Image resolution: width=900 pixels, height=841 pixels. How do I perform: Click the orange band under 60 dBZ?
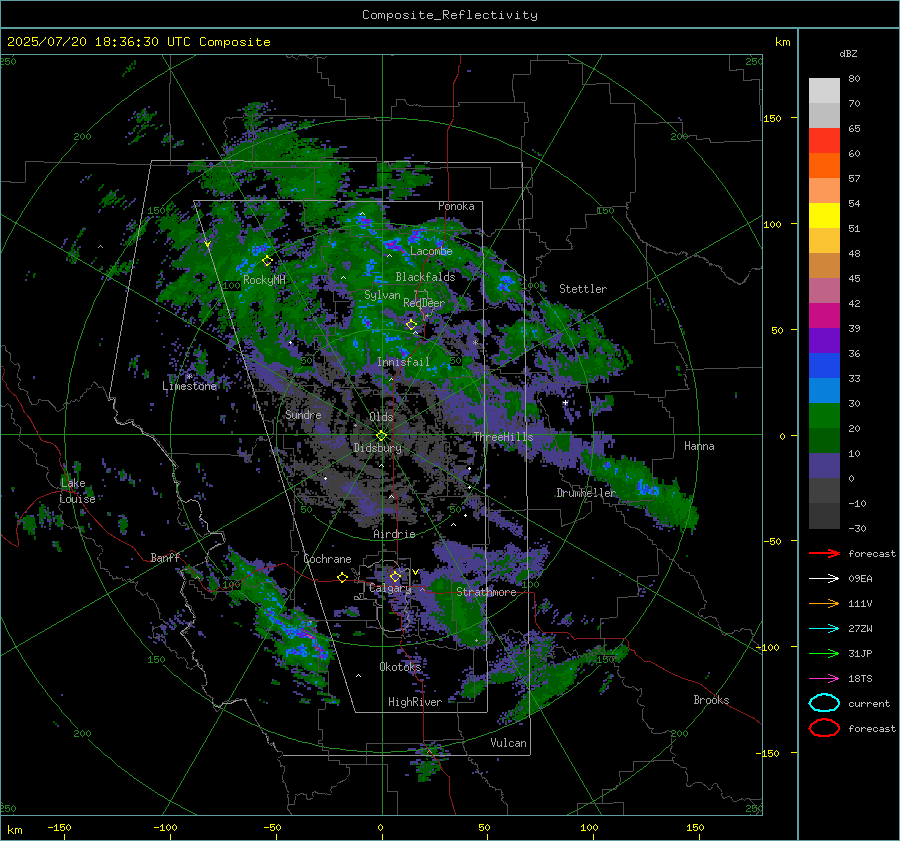(824, 166)
